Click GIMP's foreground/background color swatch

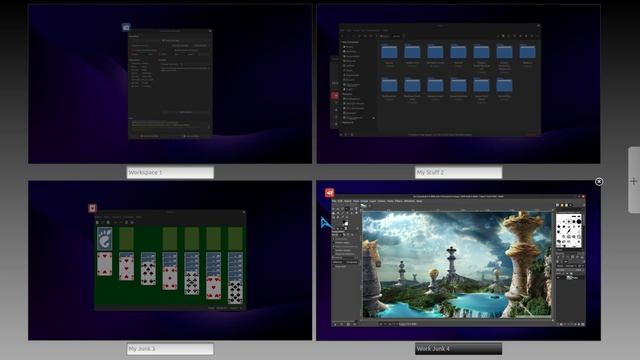(x=345, y=223)
